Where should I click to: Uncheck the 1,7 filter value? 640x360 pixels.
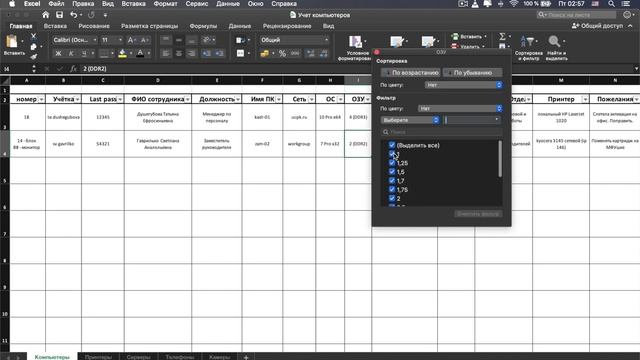(392, 180)
